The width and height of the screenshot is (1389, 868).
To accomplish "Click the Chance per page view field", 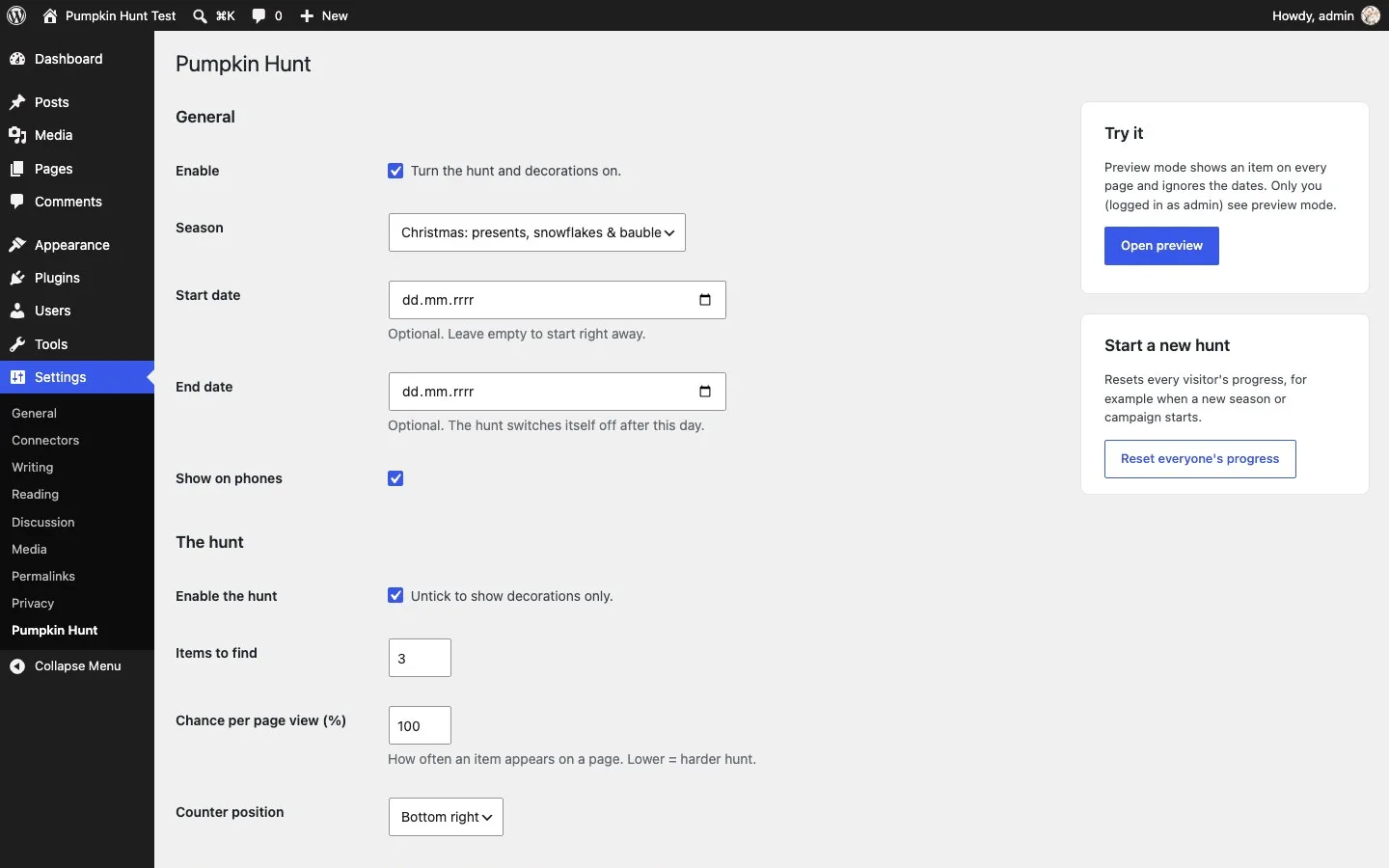I will (x=420, y=725).
